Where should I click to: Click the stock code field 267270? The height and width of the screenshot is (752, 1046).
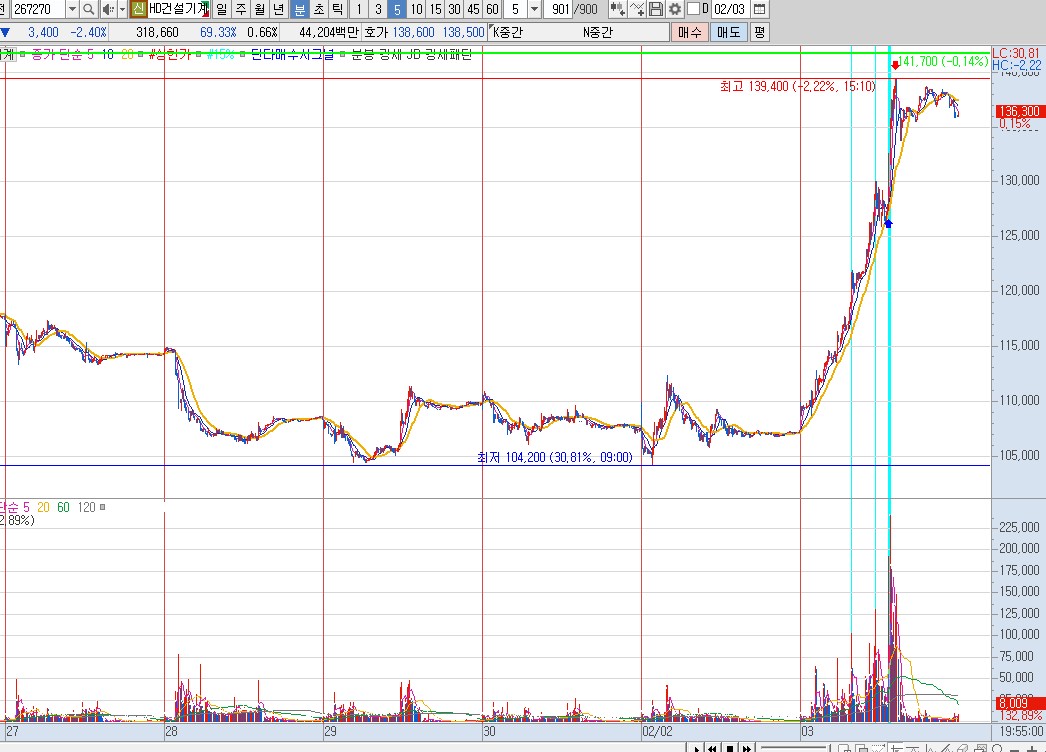click(39, 9)
